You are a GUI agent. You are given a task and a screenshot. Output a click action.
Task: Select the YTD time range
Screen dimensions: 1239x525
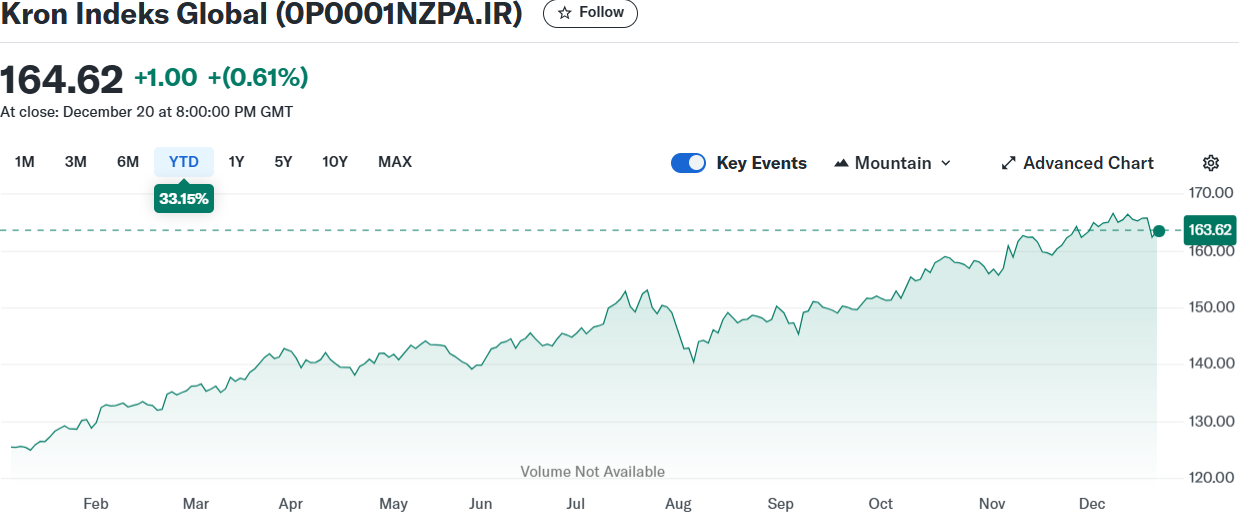[184, 162]
